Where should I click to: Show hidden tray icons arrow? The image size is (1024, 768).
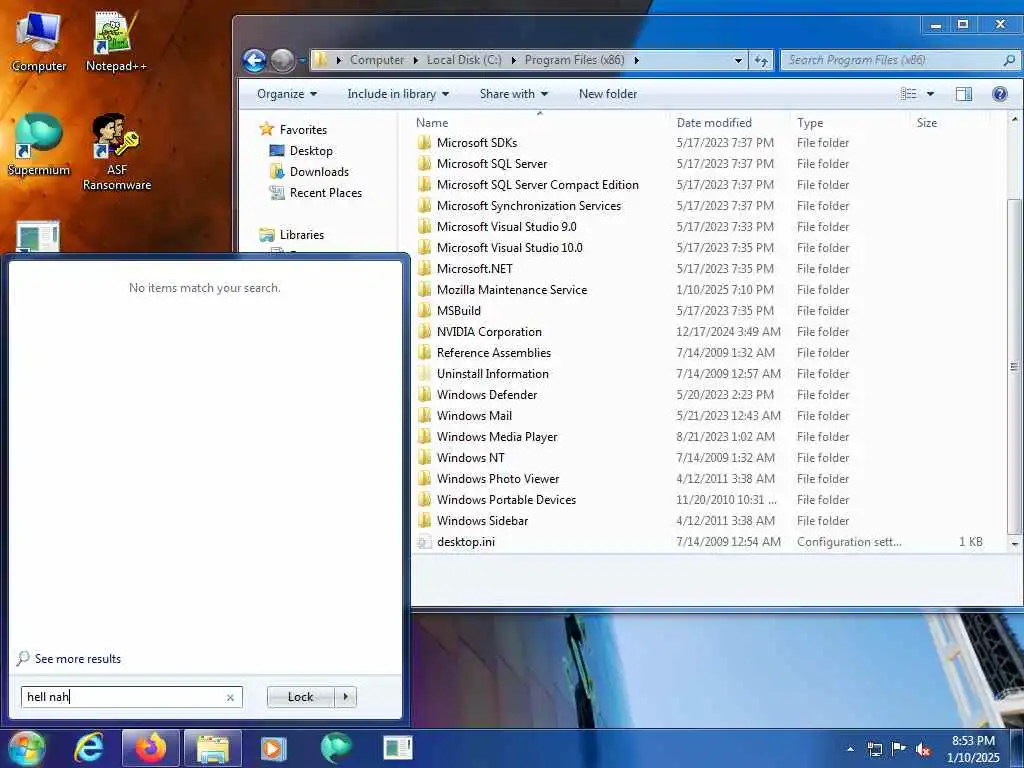pos(850,749)
